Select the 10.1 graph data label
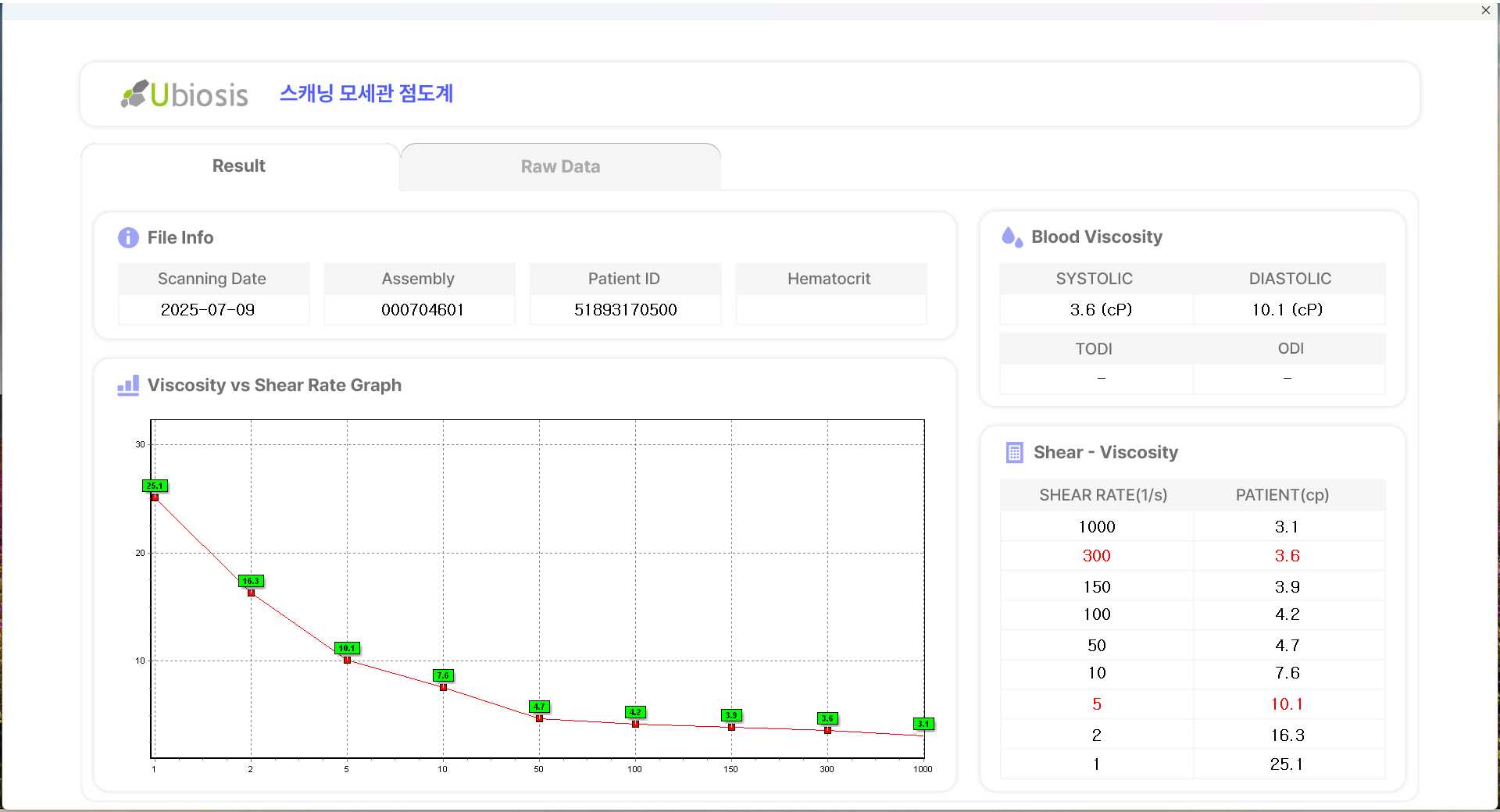The height and width of the screenshot is (812, 1500). tap(347, 648)
